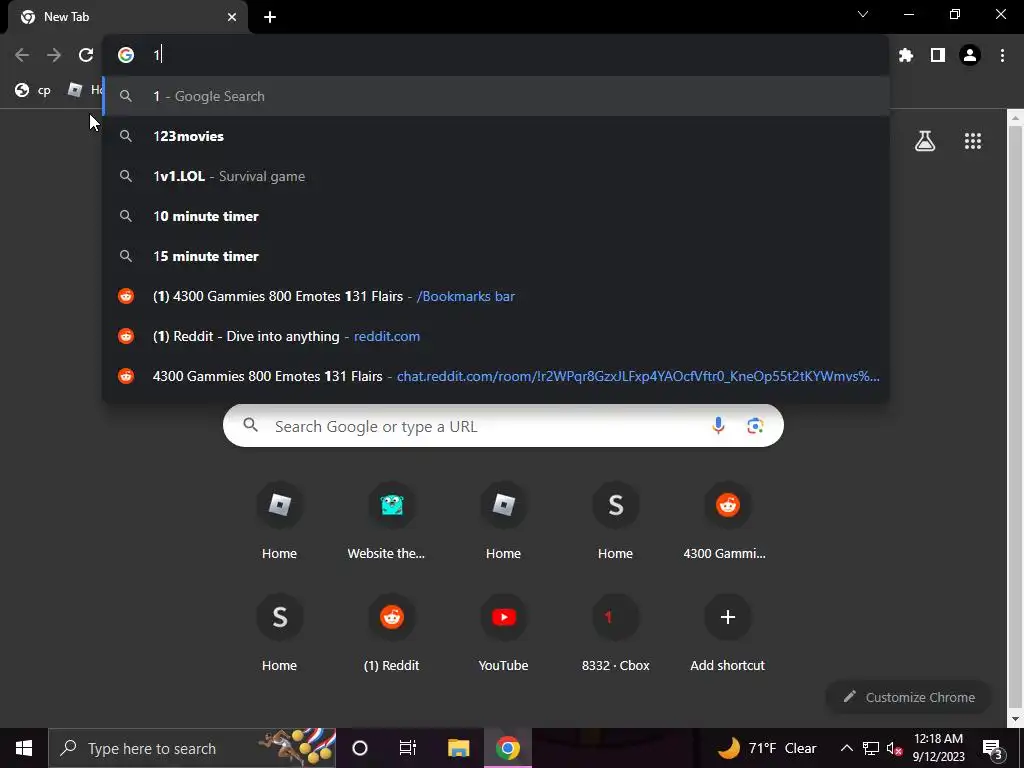Open the Extensions puzzle icon
The height and width of the screenshot is (768, 1024).
906,55
